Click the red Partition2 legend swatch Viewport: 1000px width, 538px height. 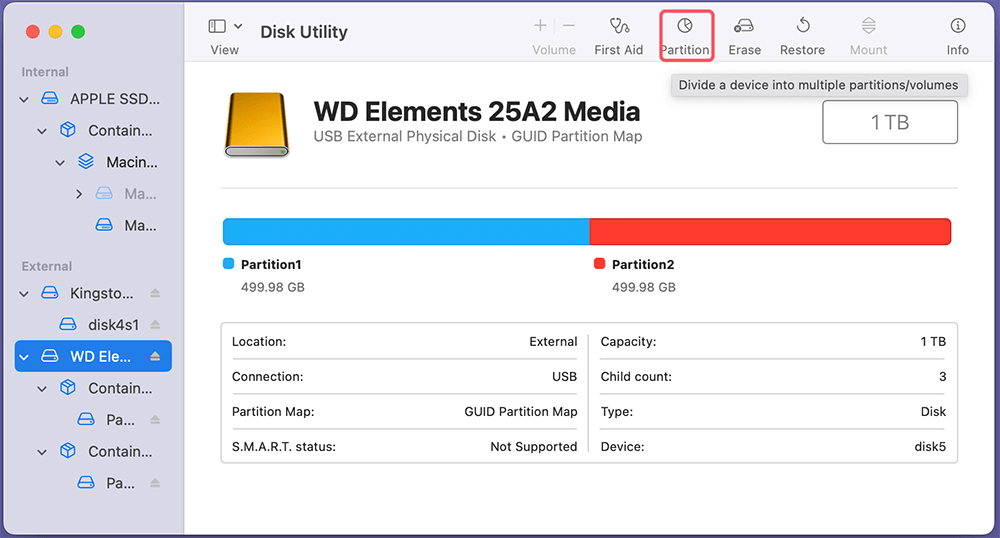(599, 263)
